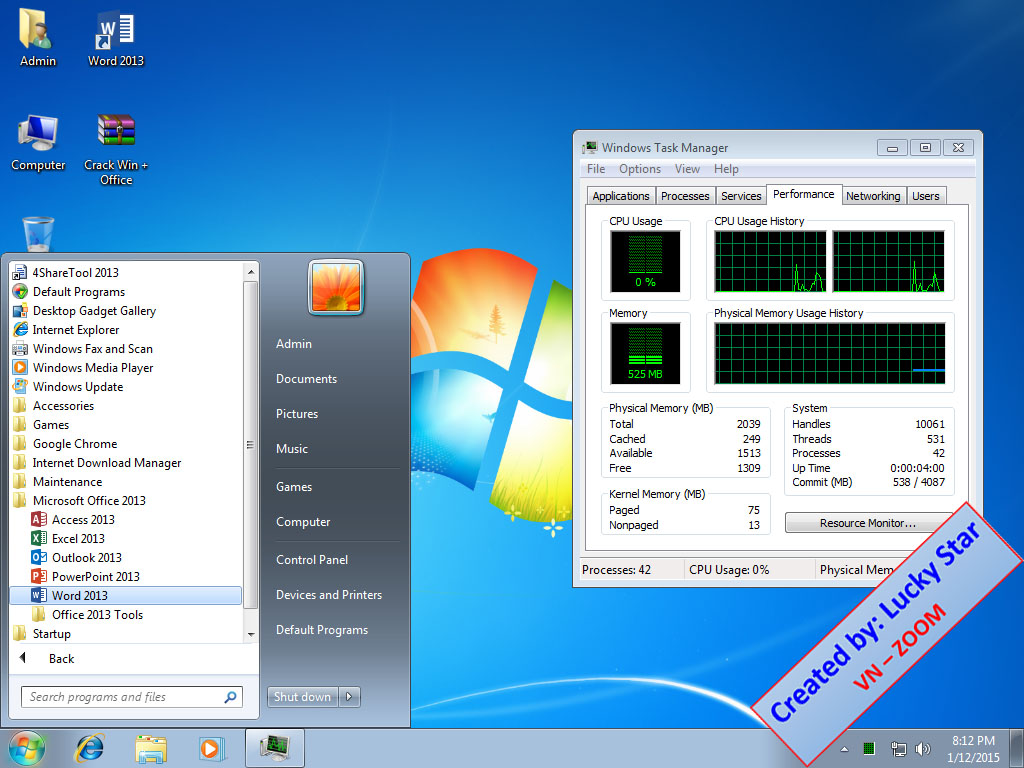
Task: Switch to the Networking tab
Action: click(872, 196)
